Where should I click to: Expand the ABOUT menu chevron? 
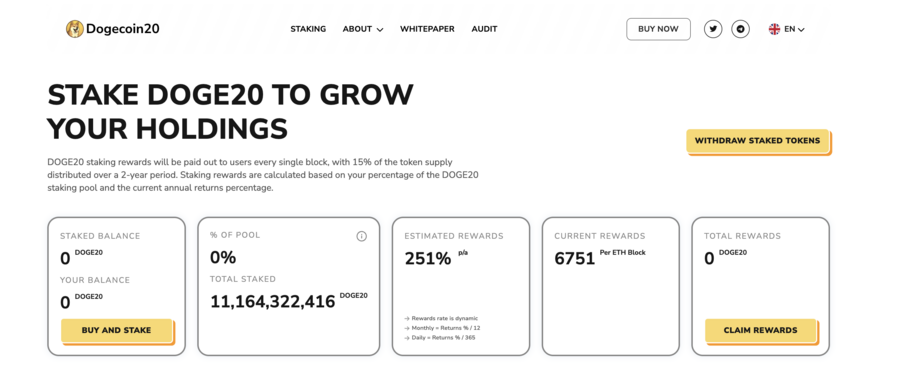coord(379,29)
